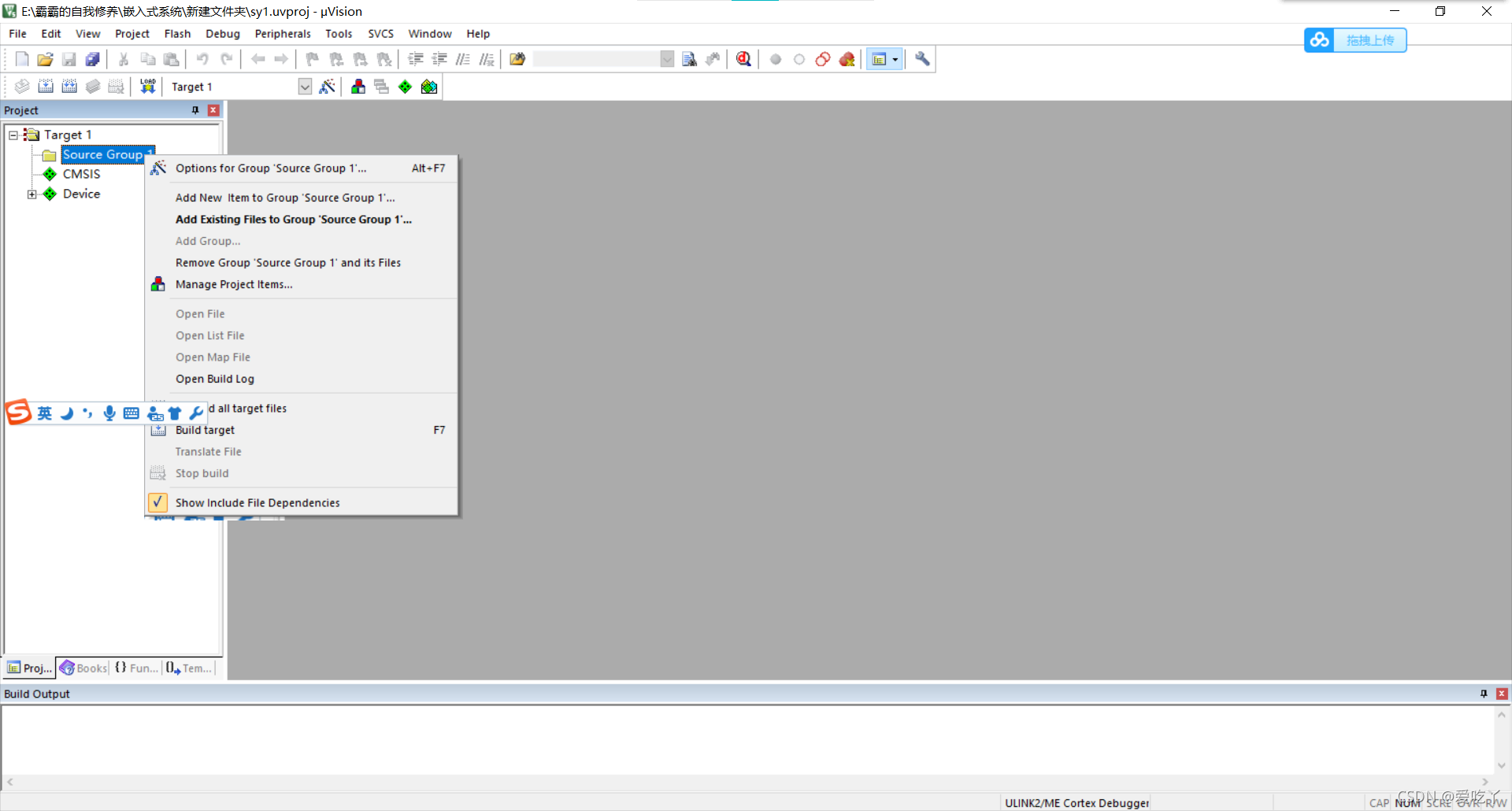
Task: Switch to the Books tab
Action: point(83,668)
